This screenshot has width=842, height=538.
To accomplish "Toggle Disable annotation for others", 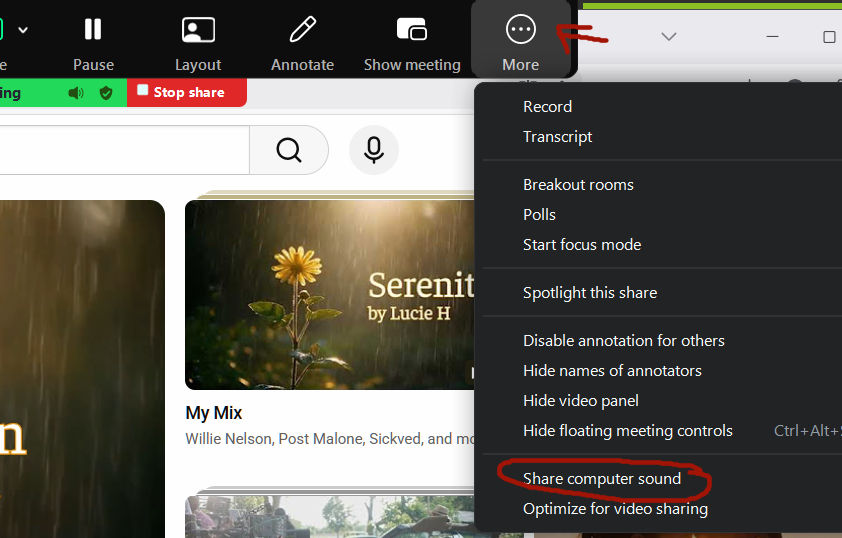I will (623, 341).
